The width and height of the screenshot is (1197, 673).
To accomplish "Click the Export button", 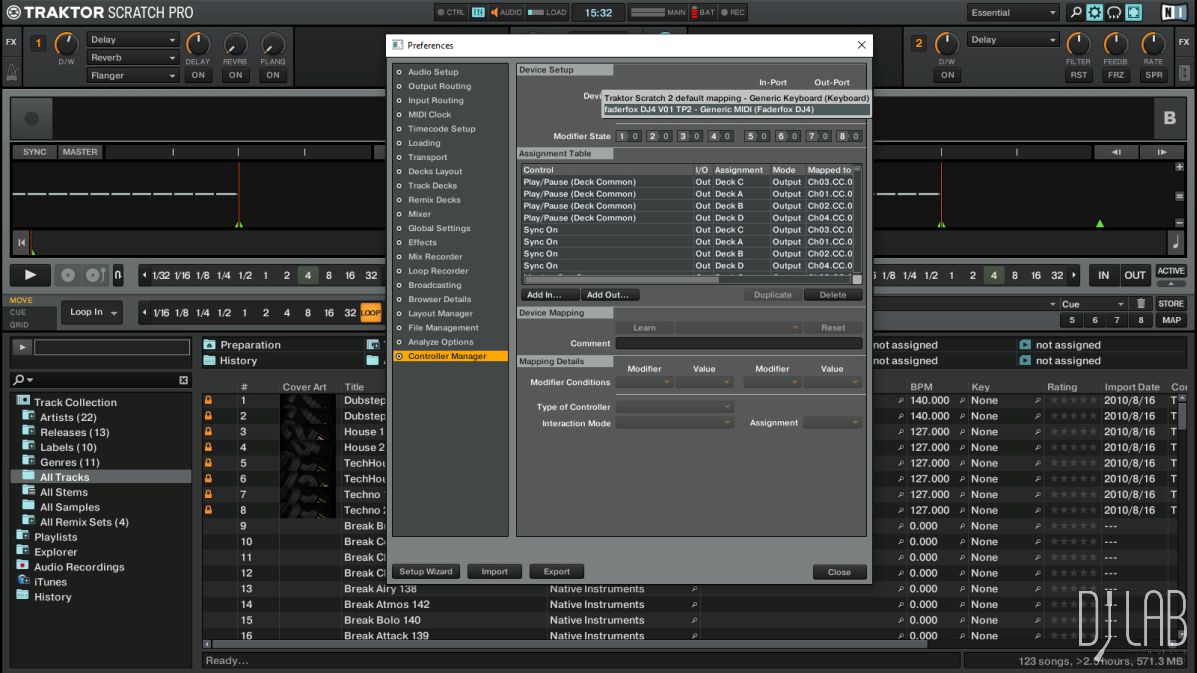I will (556, 572).
